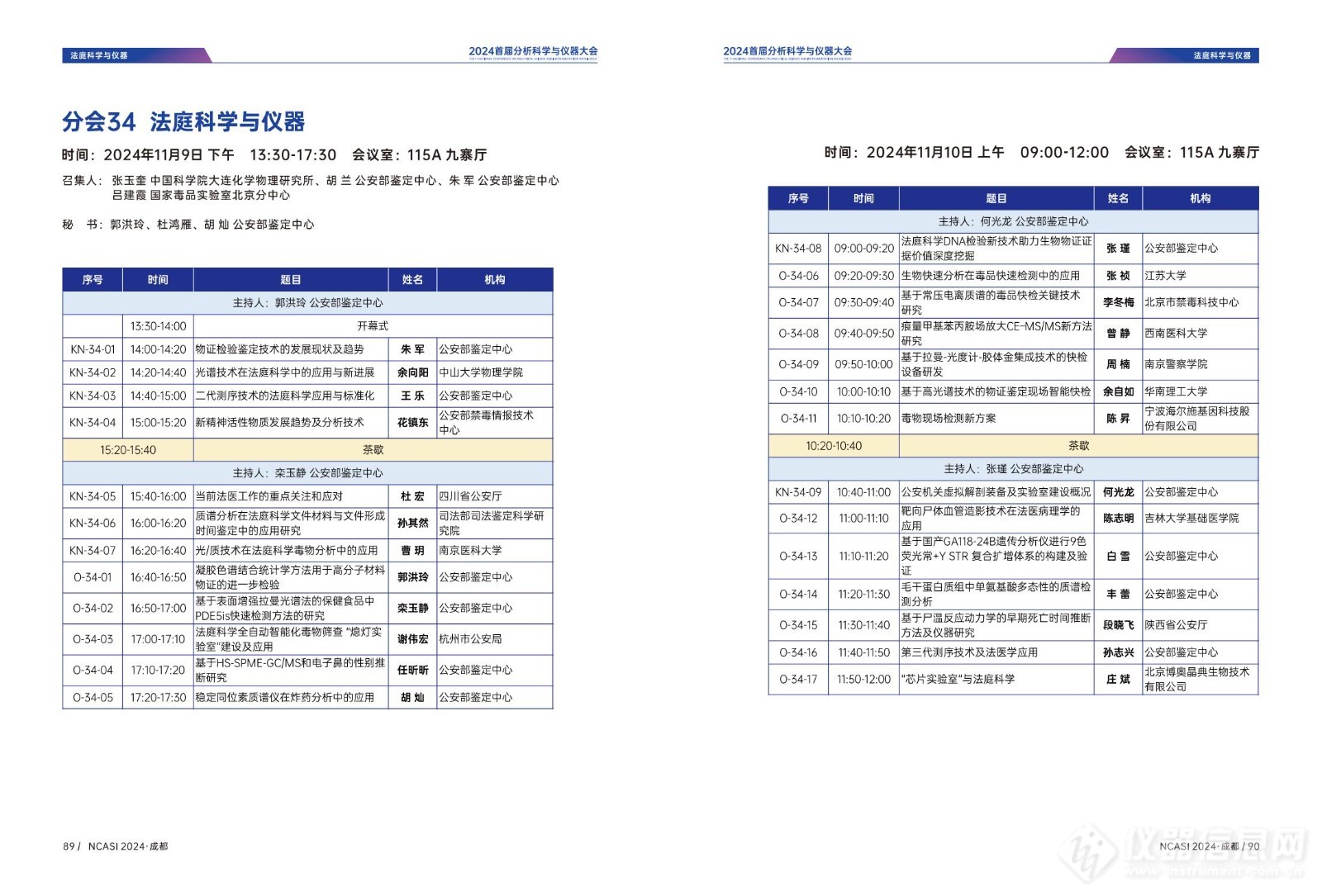Select the cell 'O-34-14'
Screen dimensions: 1322x896
pos(798,594)
